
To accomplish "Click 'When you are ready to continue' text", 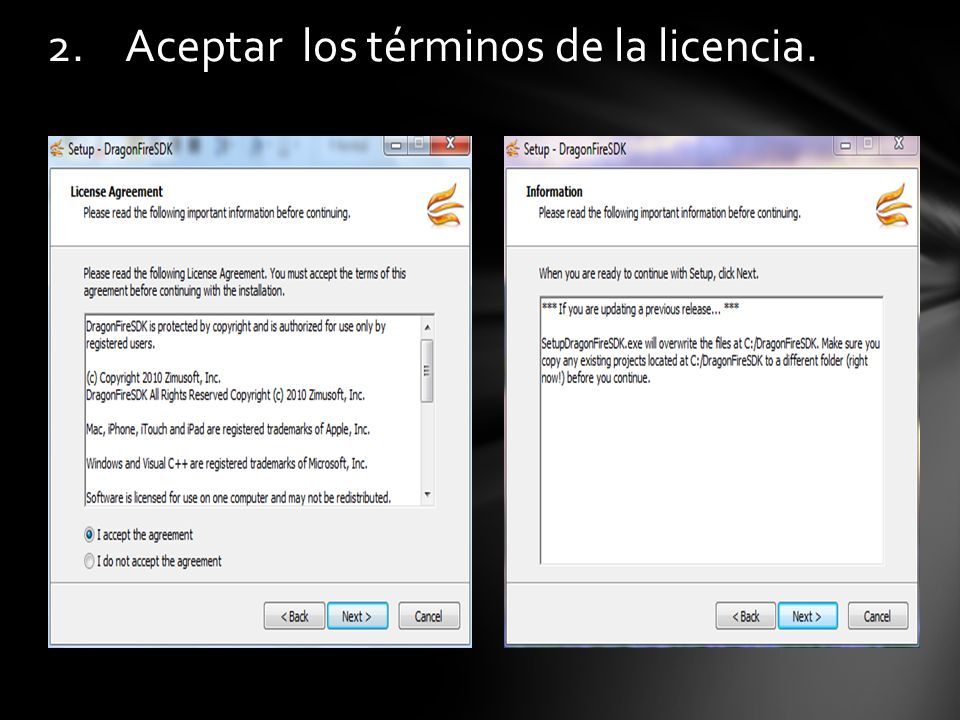I will 648,274.
